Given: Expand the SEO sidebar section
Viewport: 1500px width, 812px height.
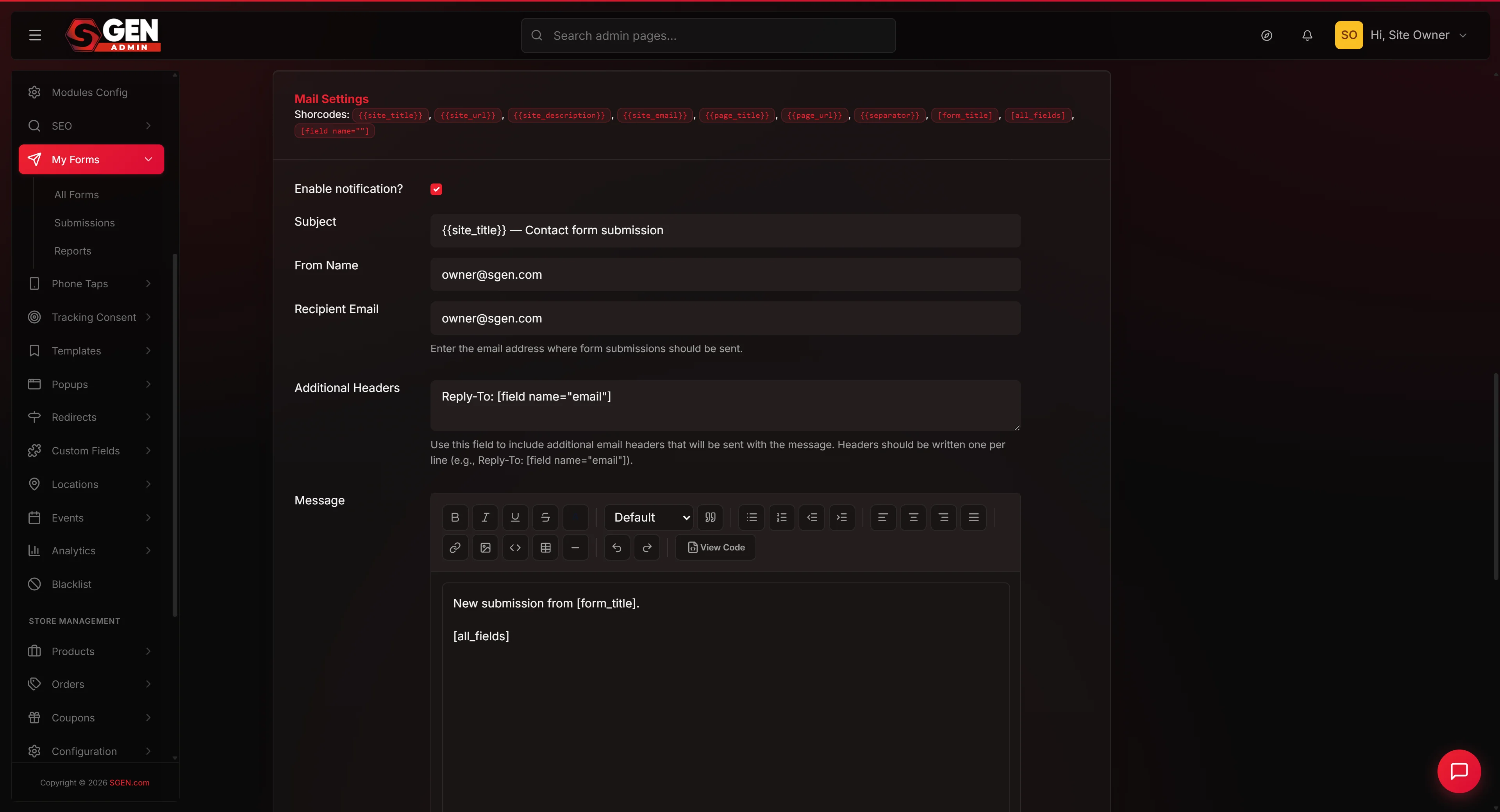Looking at the screenshot, I should [91, 126].
